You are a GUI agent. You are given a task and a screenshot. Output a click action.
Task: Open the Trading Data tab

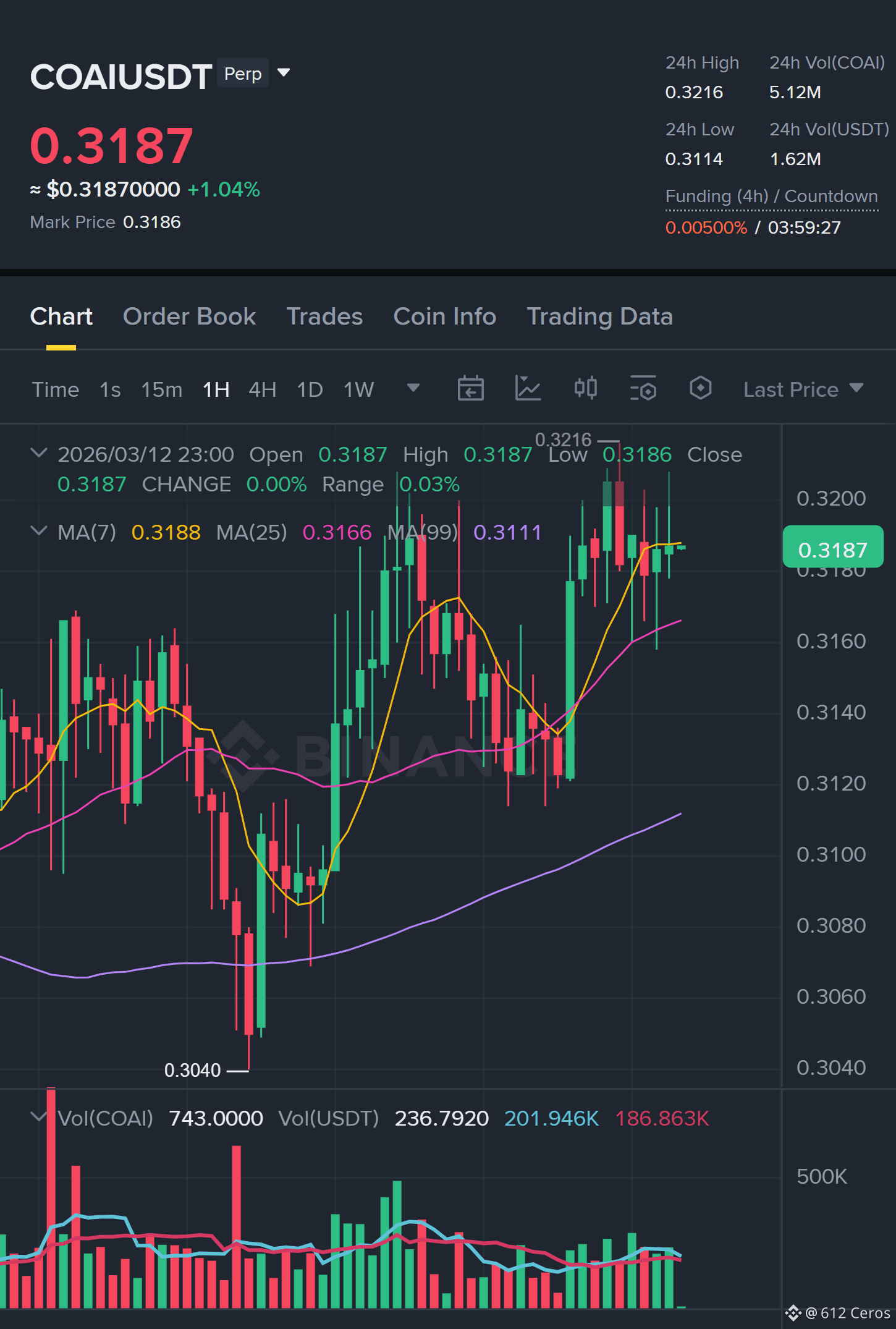599,316
